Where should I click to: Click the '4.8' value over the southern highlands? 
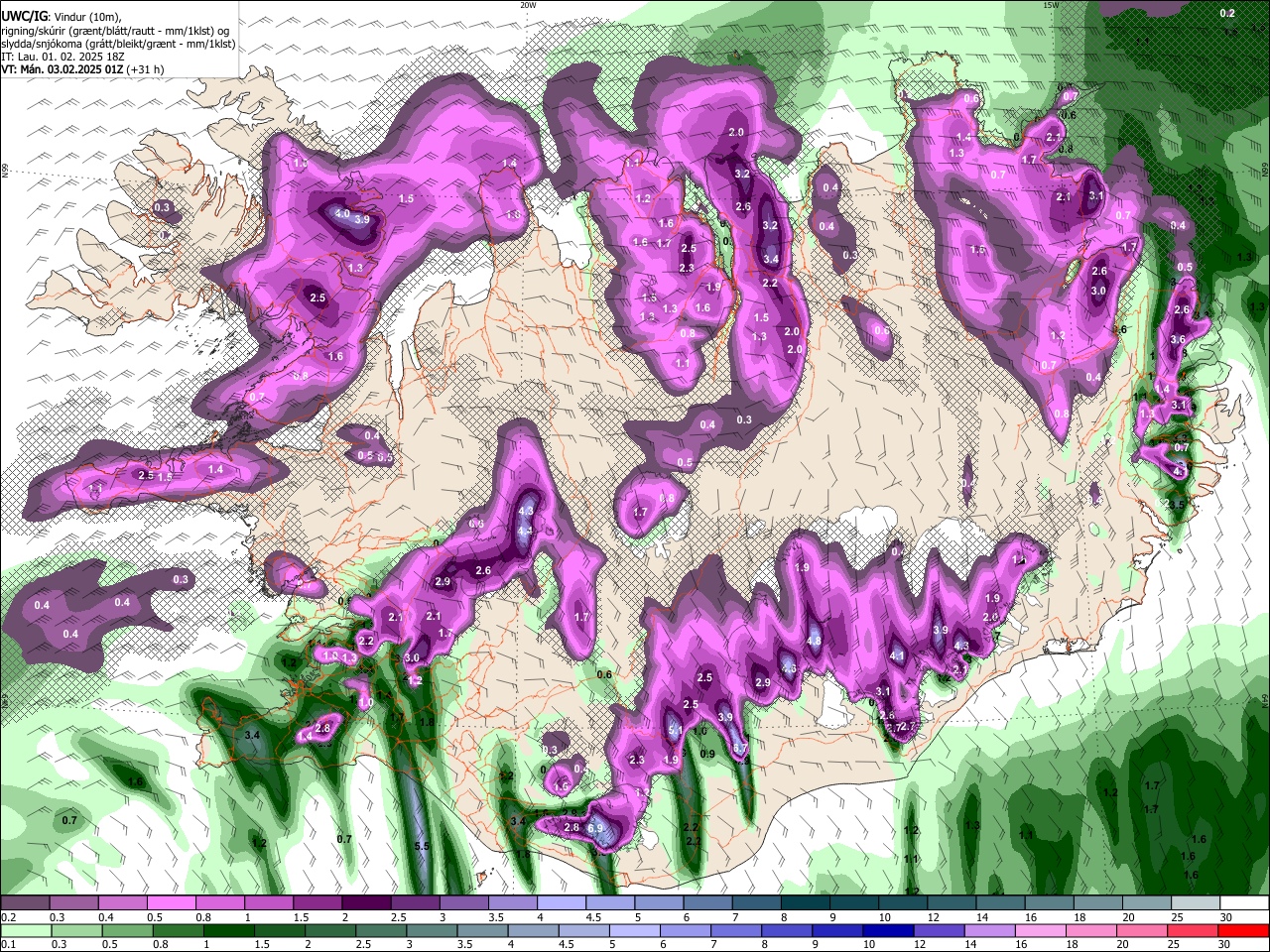815,641
